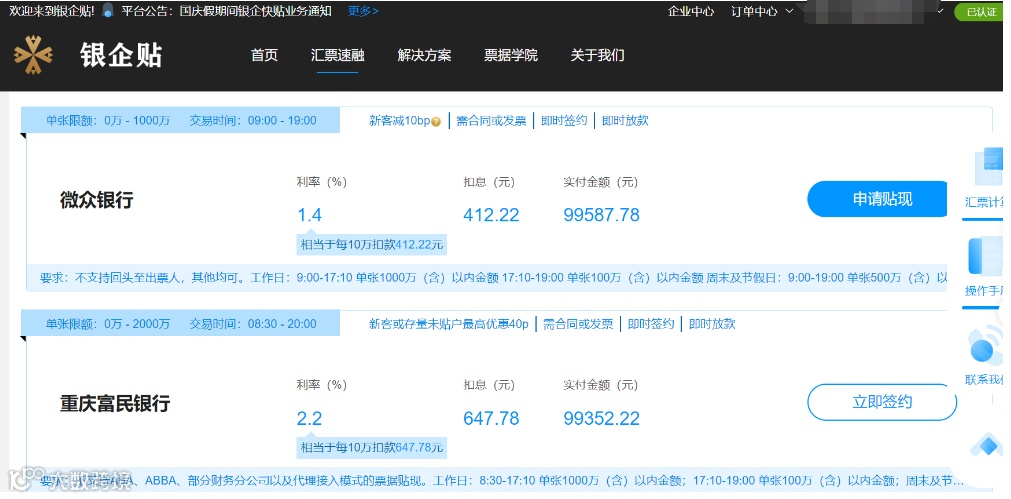Viewport: 1011px width, 499px height.
Task: Click the 单张限额: 0万 - 2000万 label
Action: (x=108, y=324)
